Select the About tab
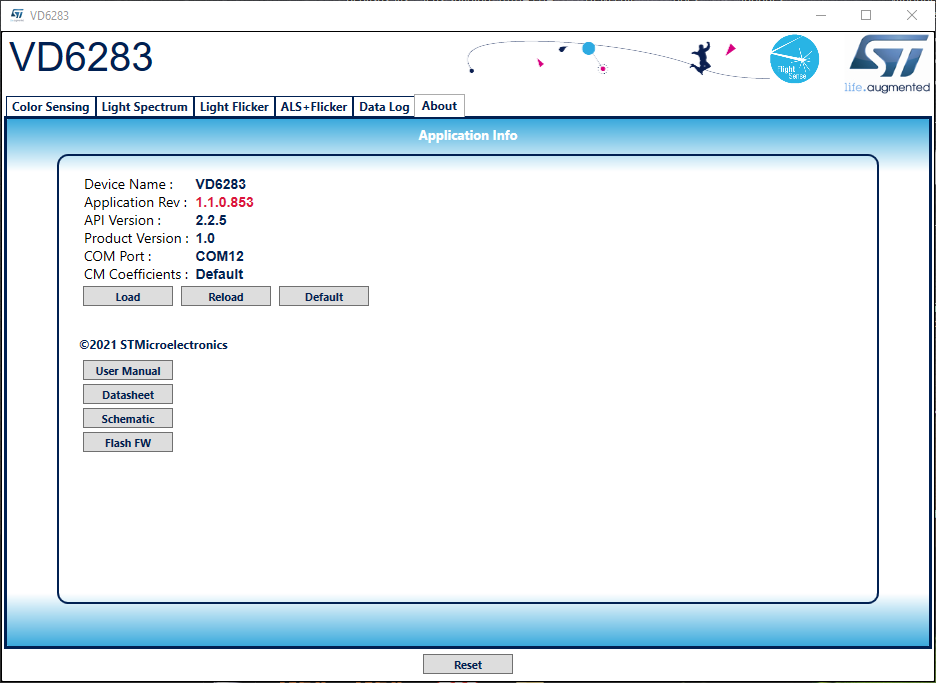This screenshot has height=683, width=936. [439, 106]
